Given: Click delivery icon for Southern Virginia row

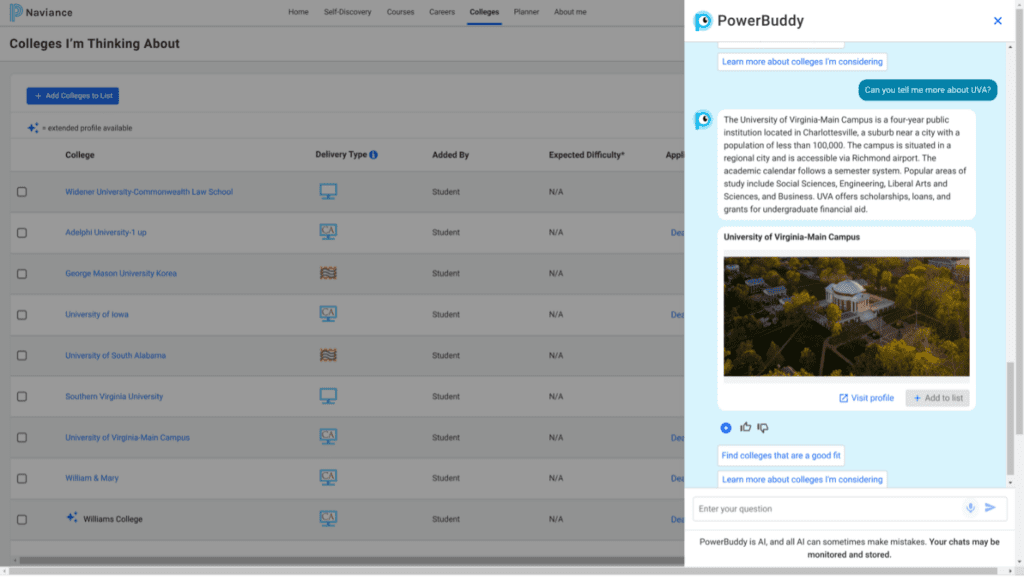Looking at the screenshot, I should pyautogui.click(x=328, y=396).
